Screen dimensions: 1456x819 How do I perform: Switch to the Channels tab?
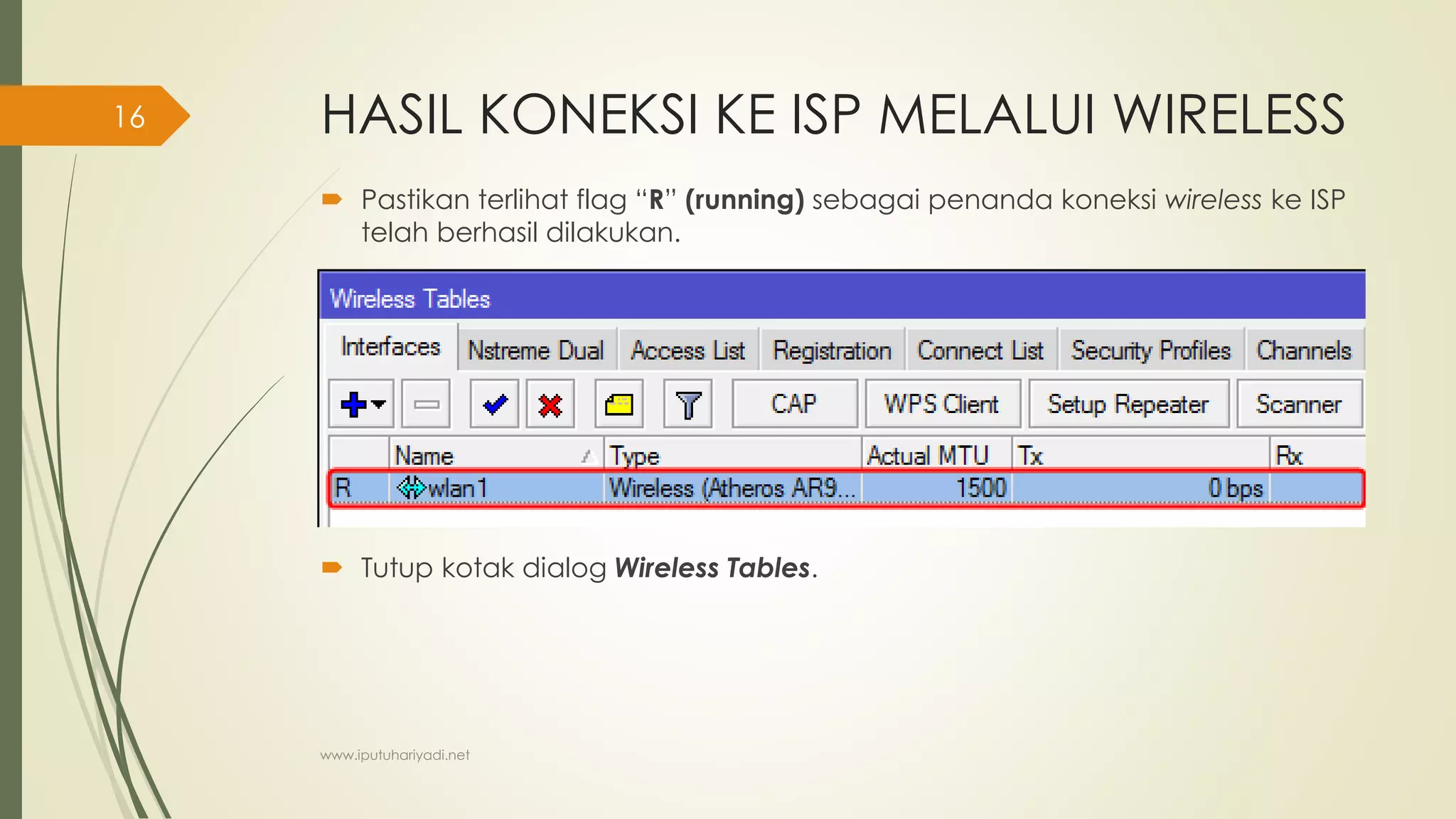pos(1304,350)
